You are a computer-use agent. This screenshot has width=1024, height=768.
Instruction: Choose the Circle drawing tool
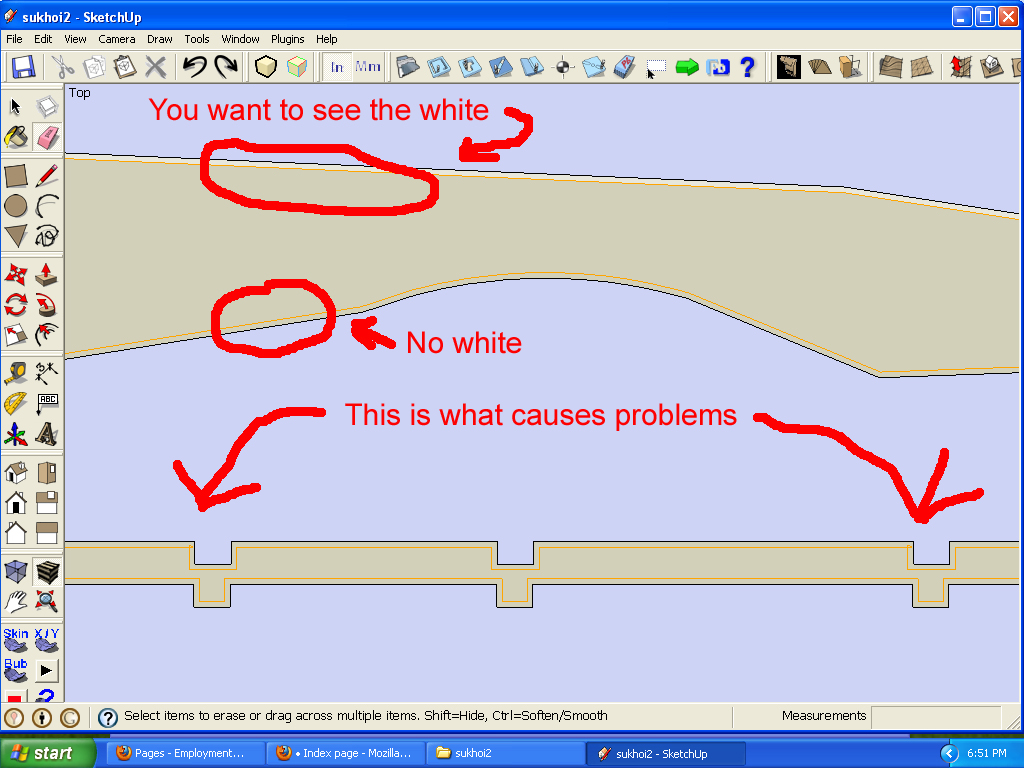[x=16, y=207]
